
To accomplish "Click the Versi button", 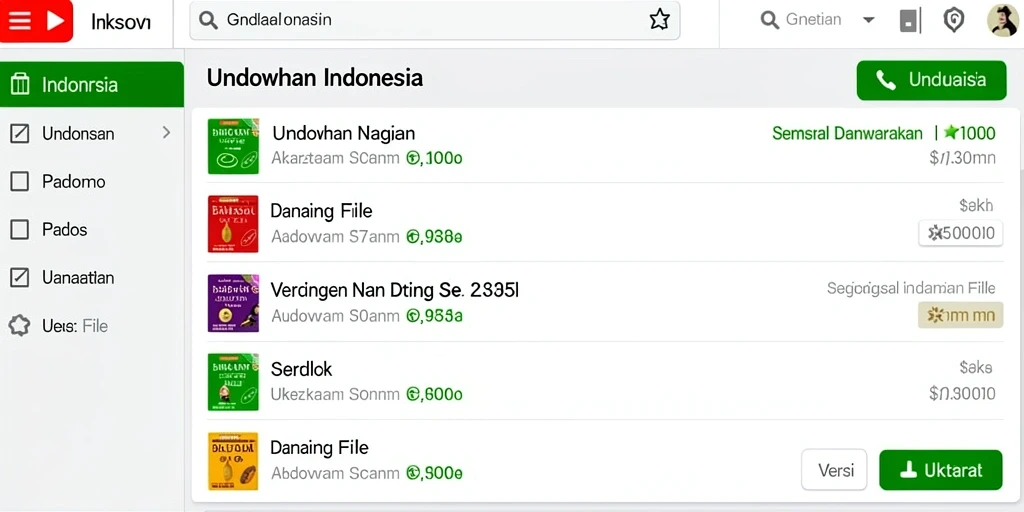I will click(x=834, y=470).
